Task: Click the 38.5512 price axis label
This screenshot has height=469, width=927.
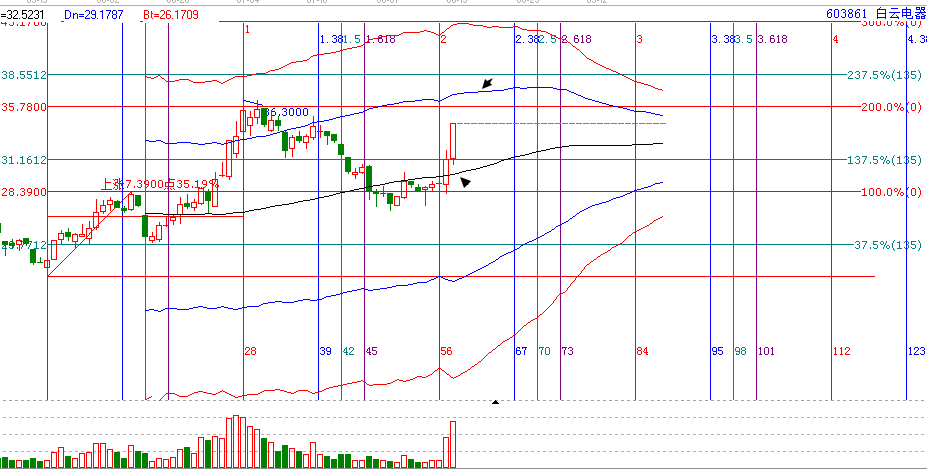Action: click(24, 75)
